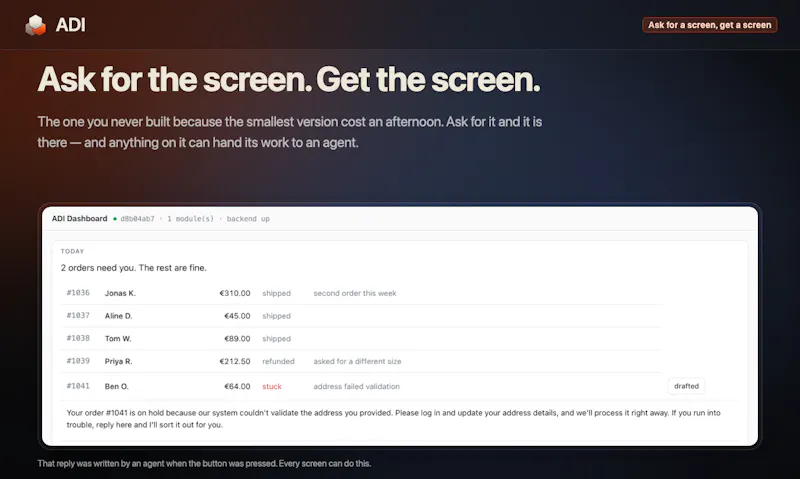
Task: Click customer name 'Tom W.'
Action: pos(118,339)
